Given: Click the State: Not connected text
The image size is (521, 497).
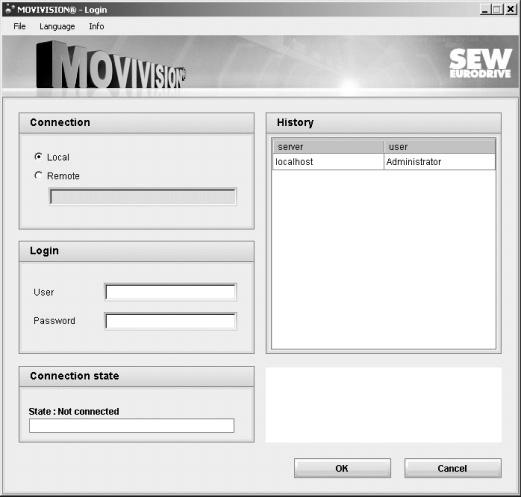Looking at the screenshot, I should 74,412.
